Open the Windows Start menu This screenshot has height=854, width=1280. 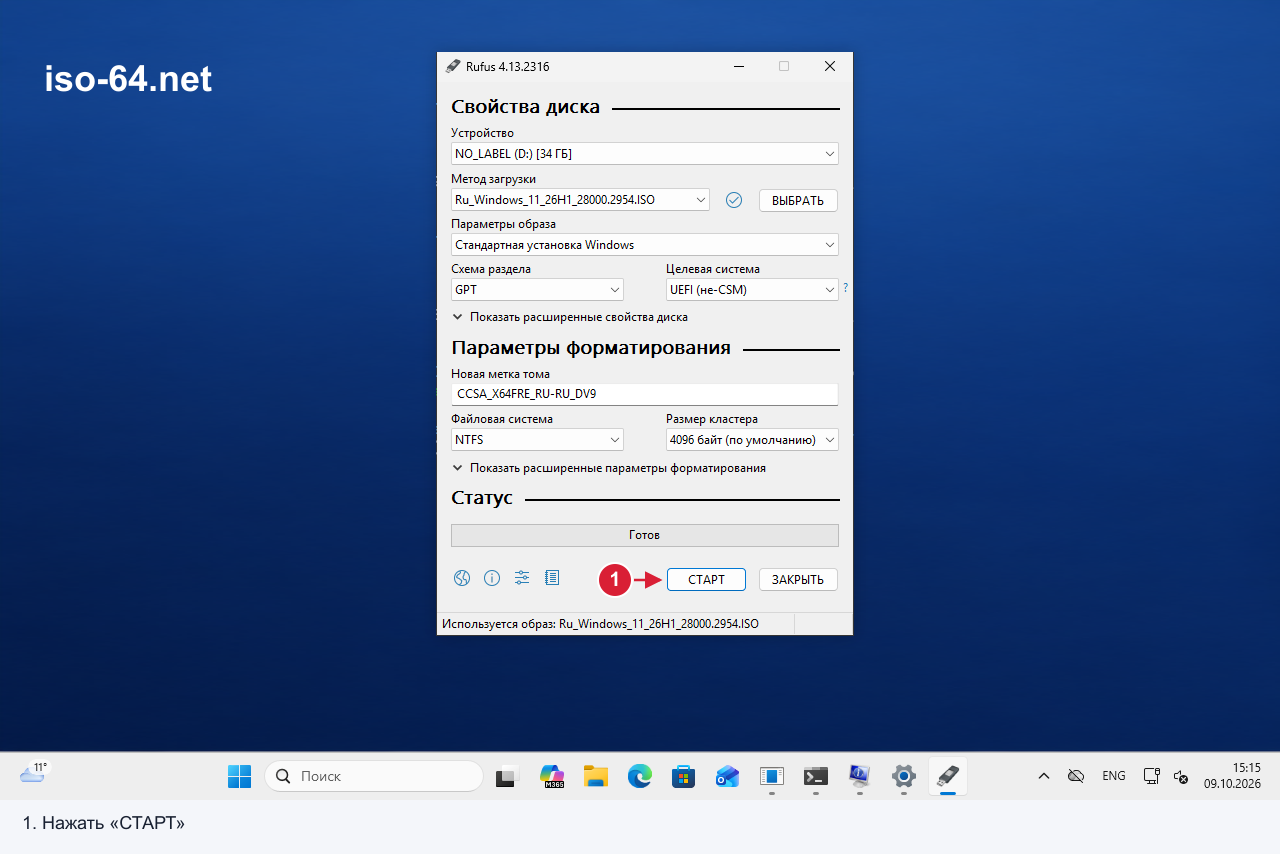[x=240, y=776]
